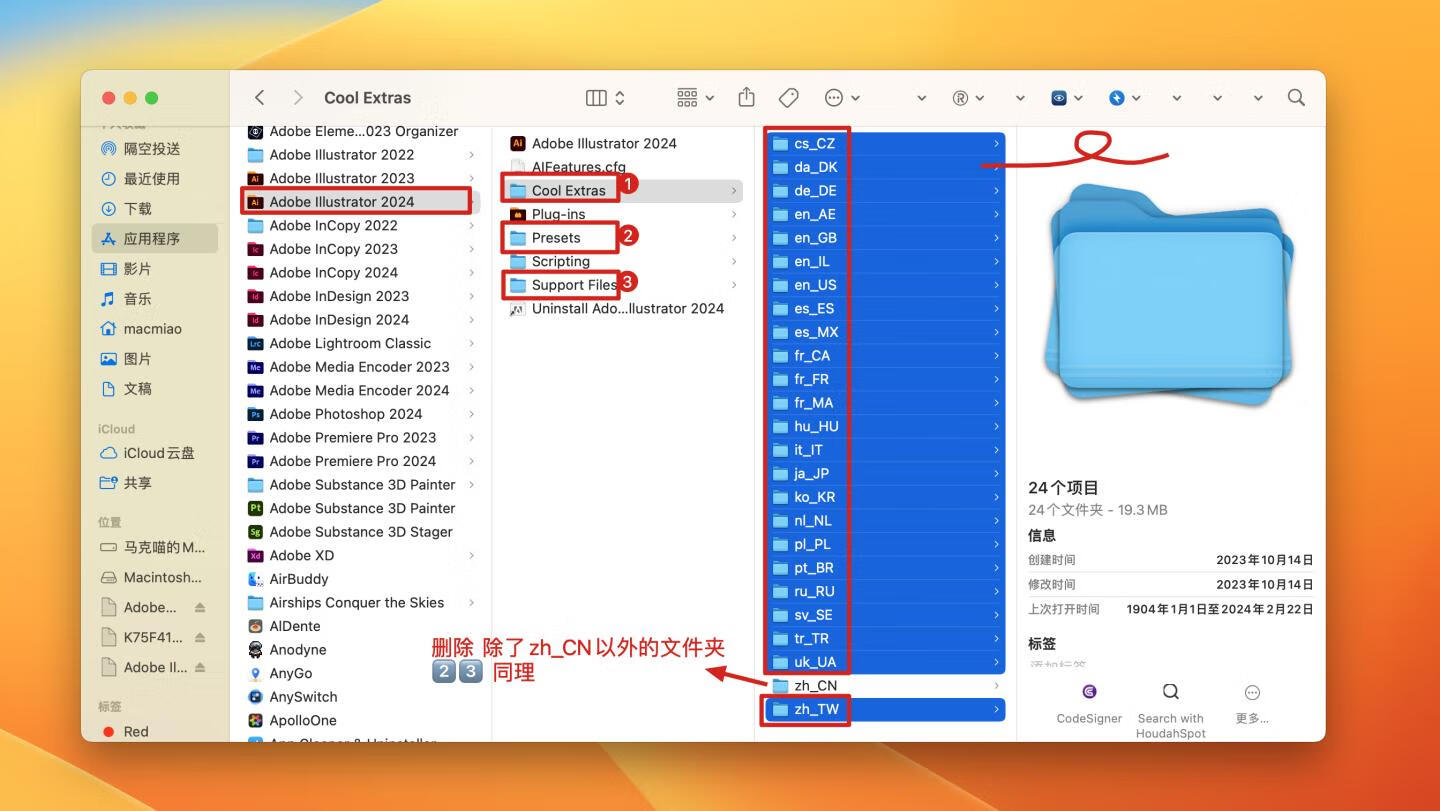Image resolution: width=1440 pixels, height=811 pixels.
Task: Open 应用程序 (Applications) in the sidebar
Action: pyautogui.click(x=155, y=238)
